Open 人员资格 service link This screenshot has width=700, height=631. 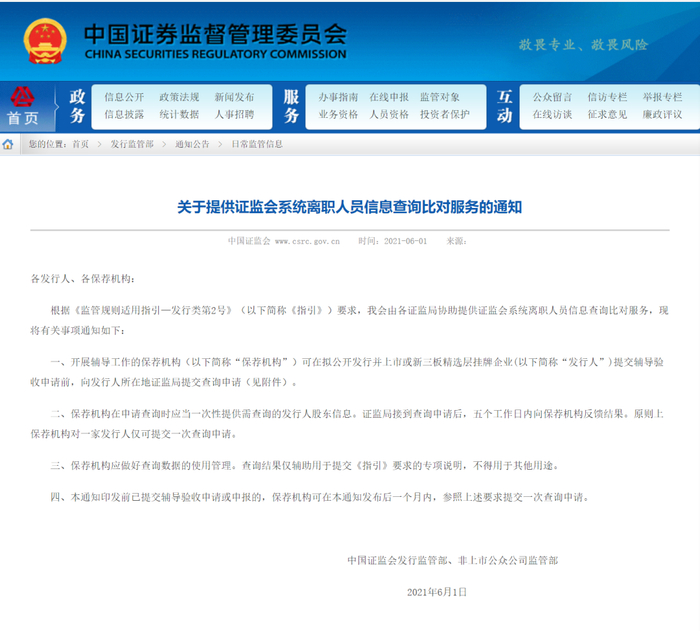(x=389, y=114)
